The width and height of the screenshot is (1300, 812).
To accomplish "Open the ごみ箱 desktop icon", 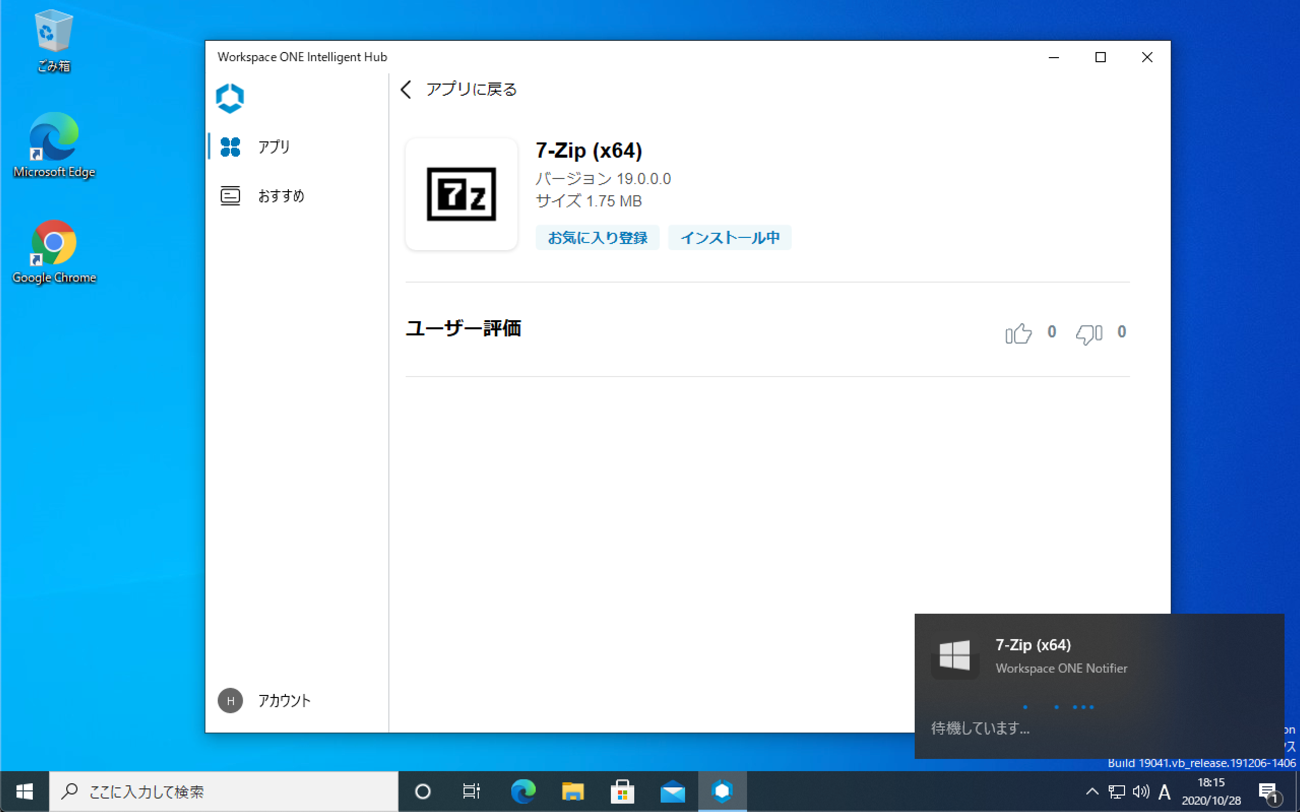I will click(53, 42).
